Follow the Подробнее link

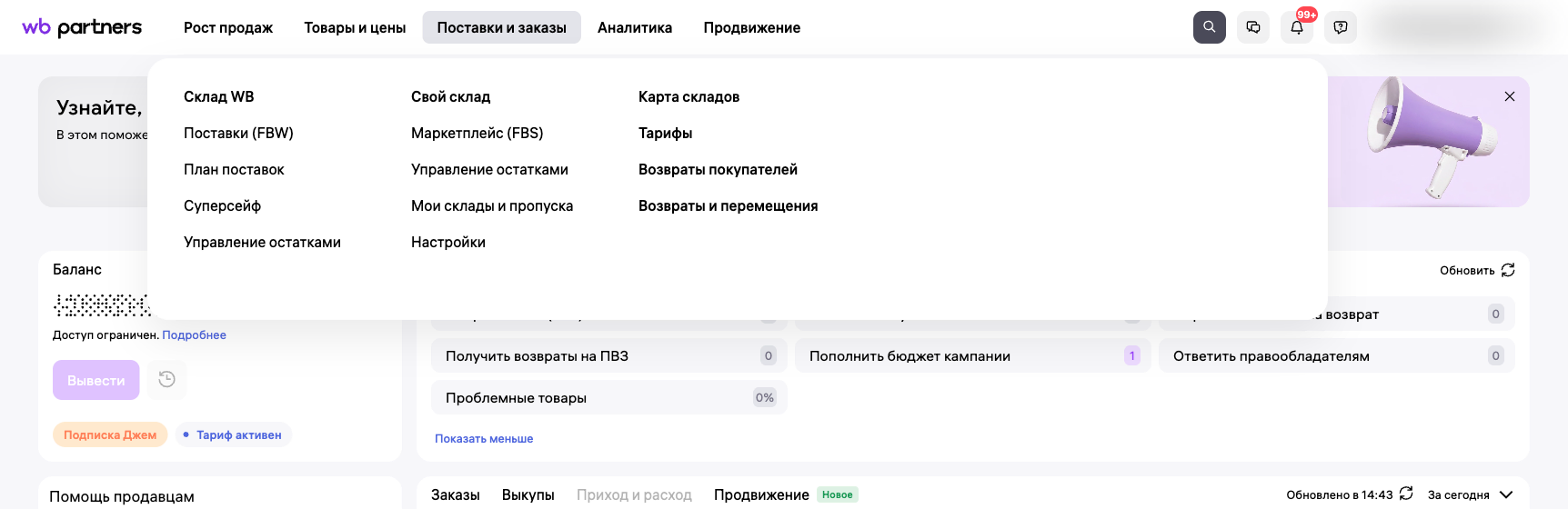194,334
